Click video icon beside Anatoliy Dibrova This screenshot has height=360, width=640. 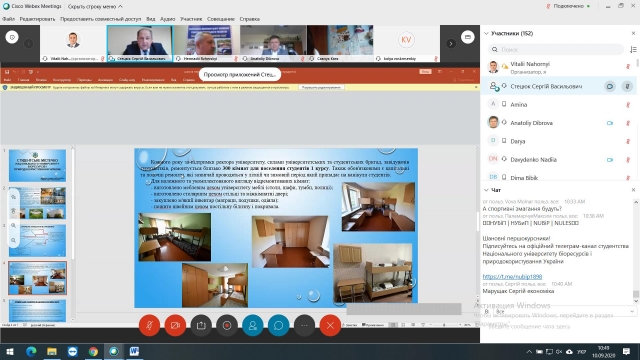coord(610,123)
